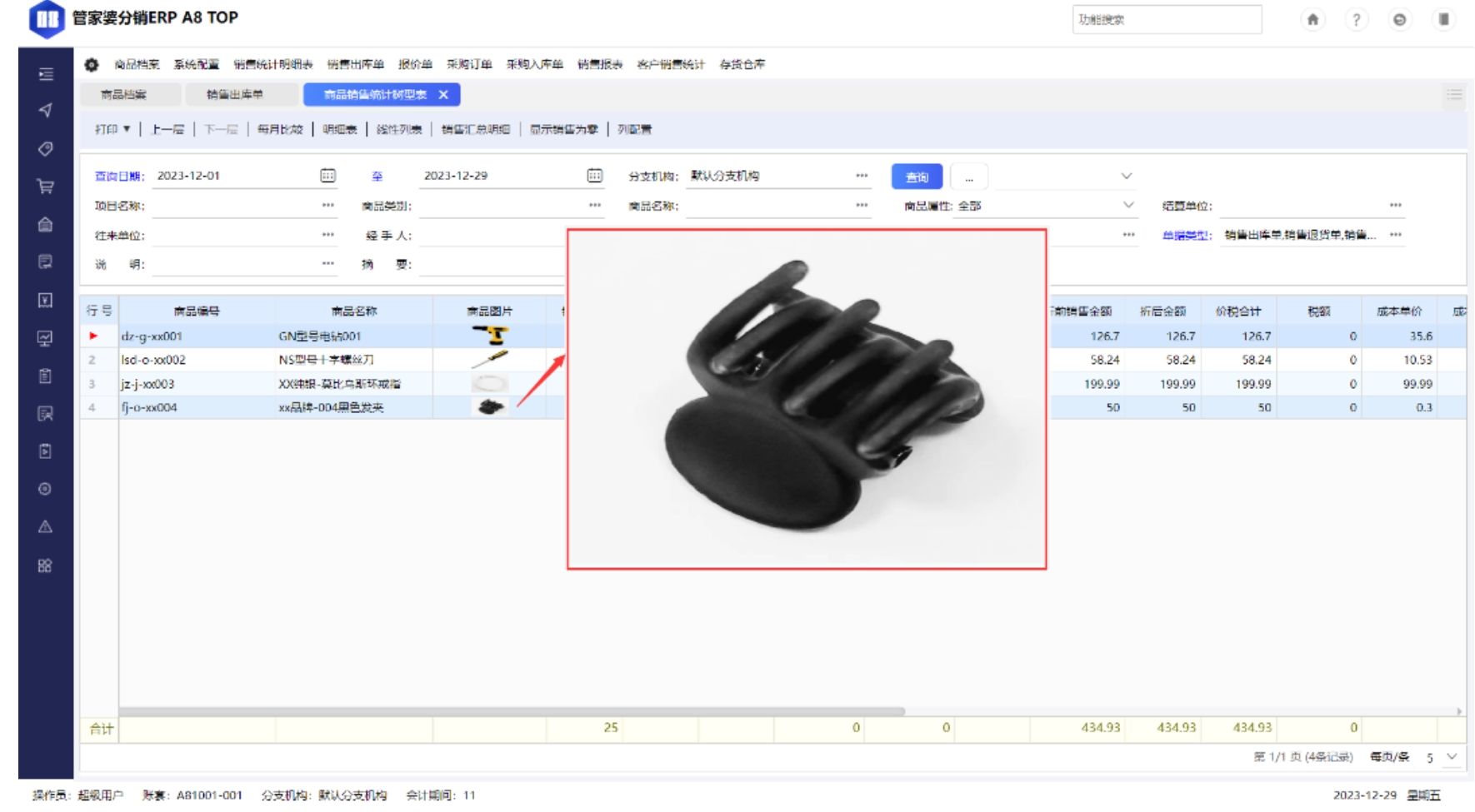The image size is (1475, 812).
Task: Open the 商品名称 ellipsis selector
Action: (862, 205)
